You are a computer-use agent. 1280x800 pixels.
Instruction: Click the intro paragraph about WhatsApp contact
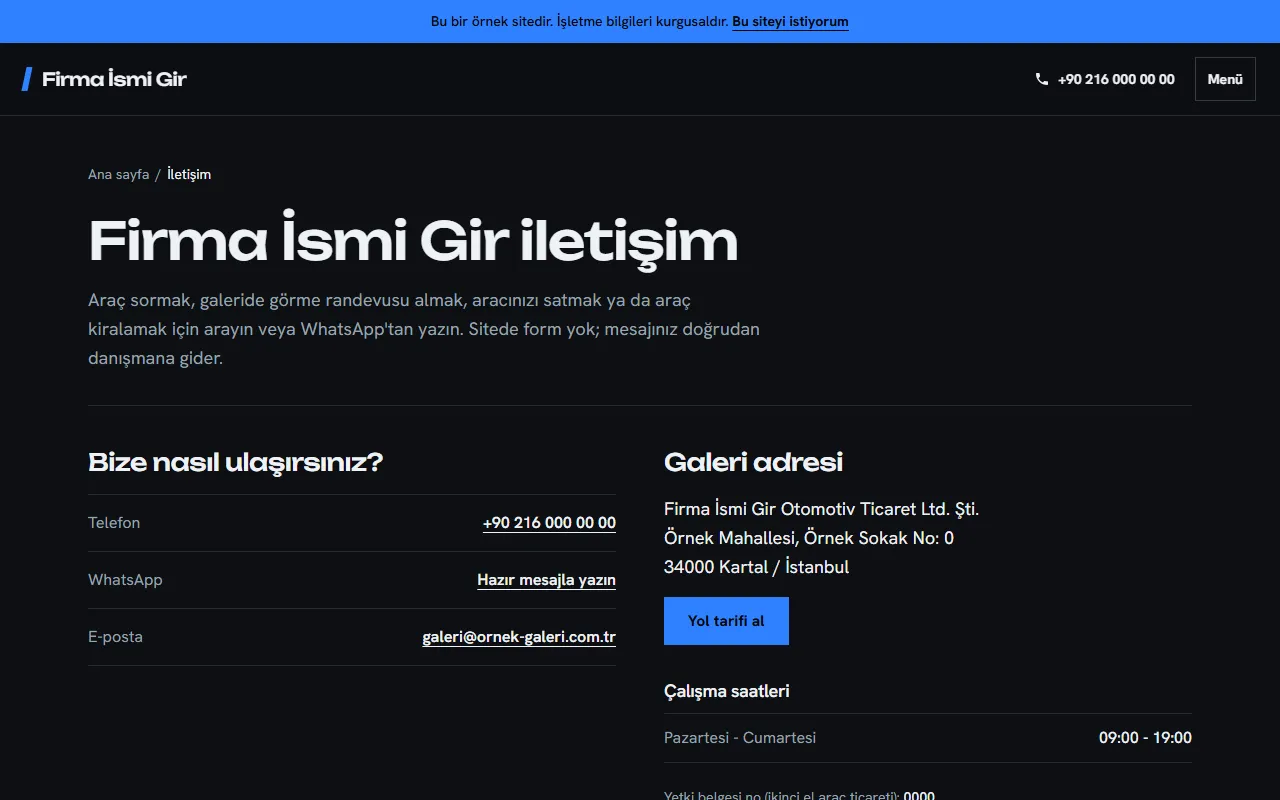click(424, 329)
